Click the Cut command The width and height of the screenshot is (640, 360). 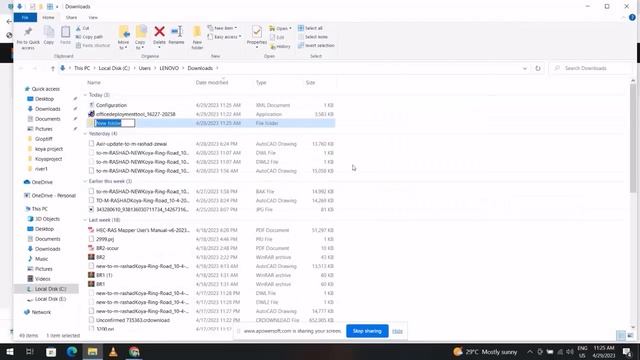(x=82, y=28)
